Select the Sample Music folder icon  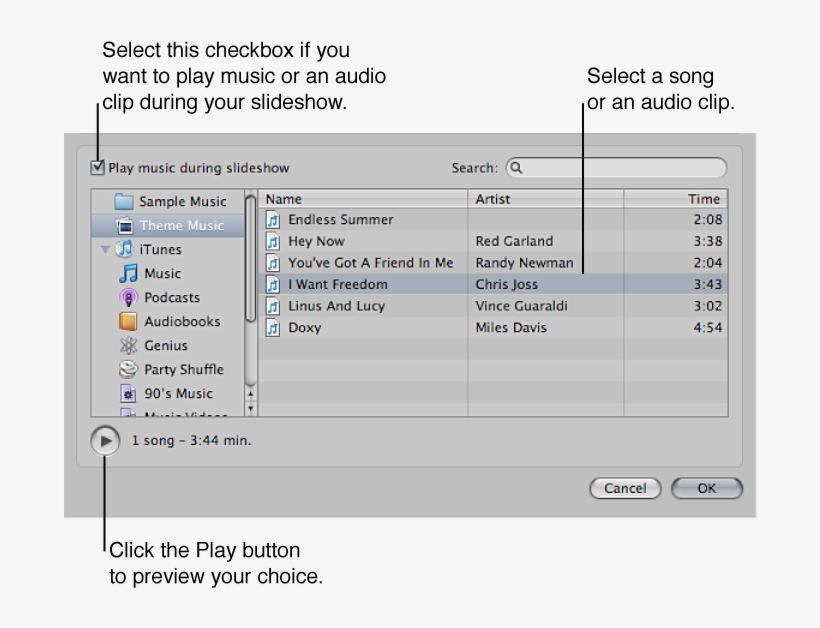click(x=124, y=201)
